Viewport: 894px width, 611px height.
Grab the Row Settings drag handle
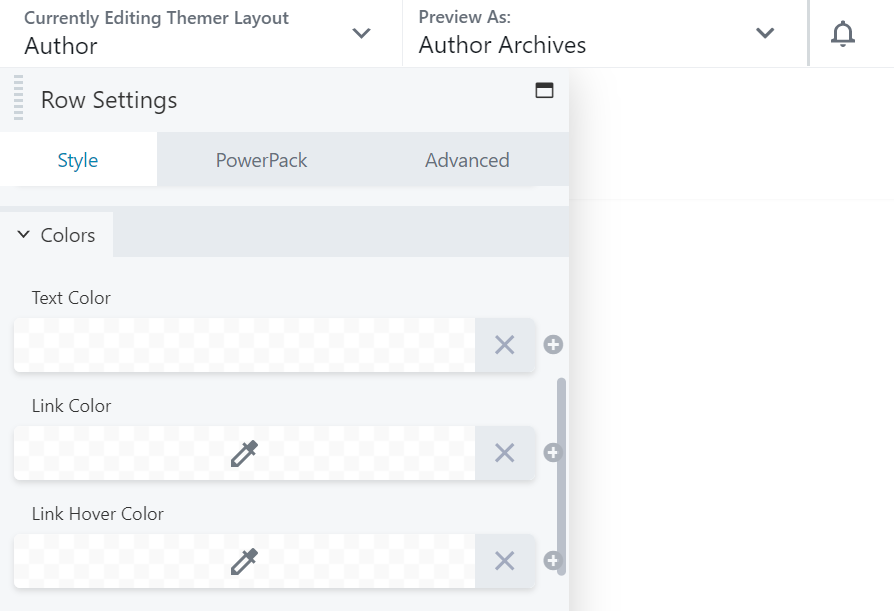(17, 99)
